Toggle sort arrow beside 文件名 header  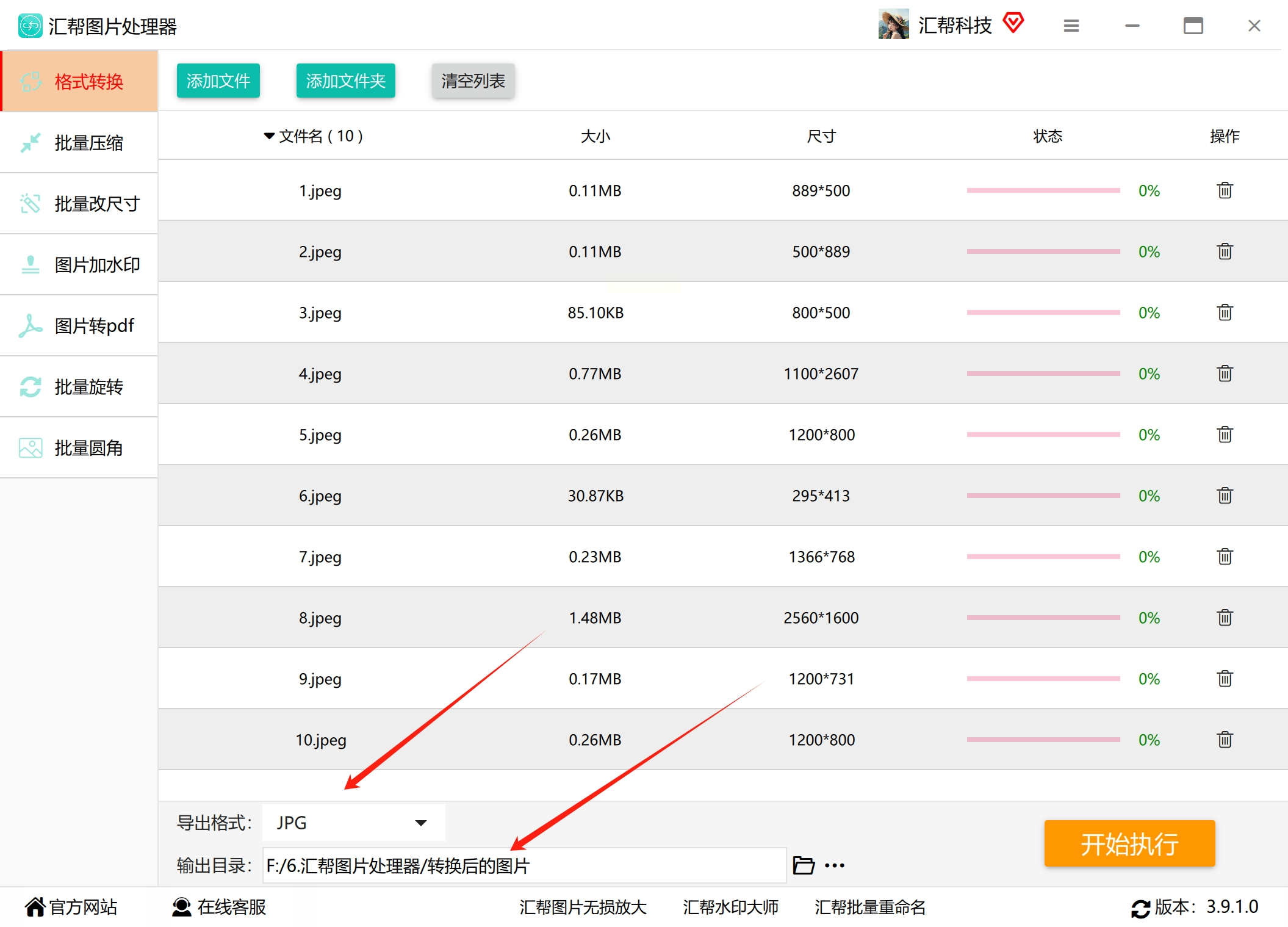pos(268,136)
